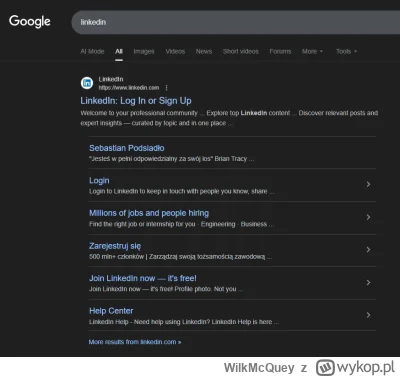
Task: Open LinkedIn: Log In or Sign Up result
Action: click(136, 101)
